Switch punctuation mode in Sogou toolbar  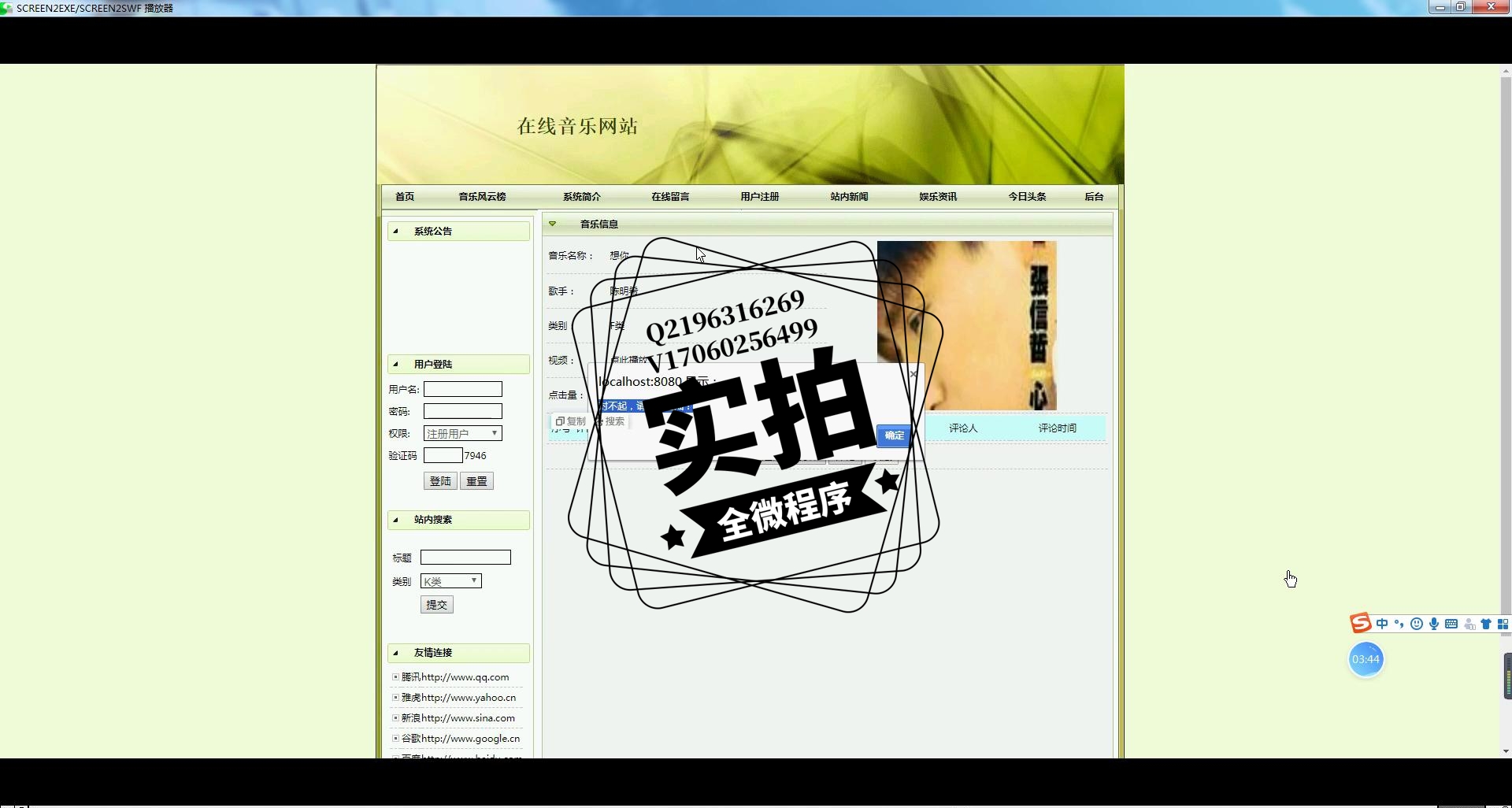point(1399,625)
